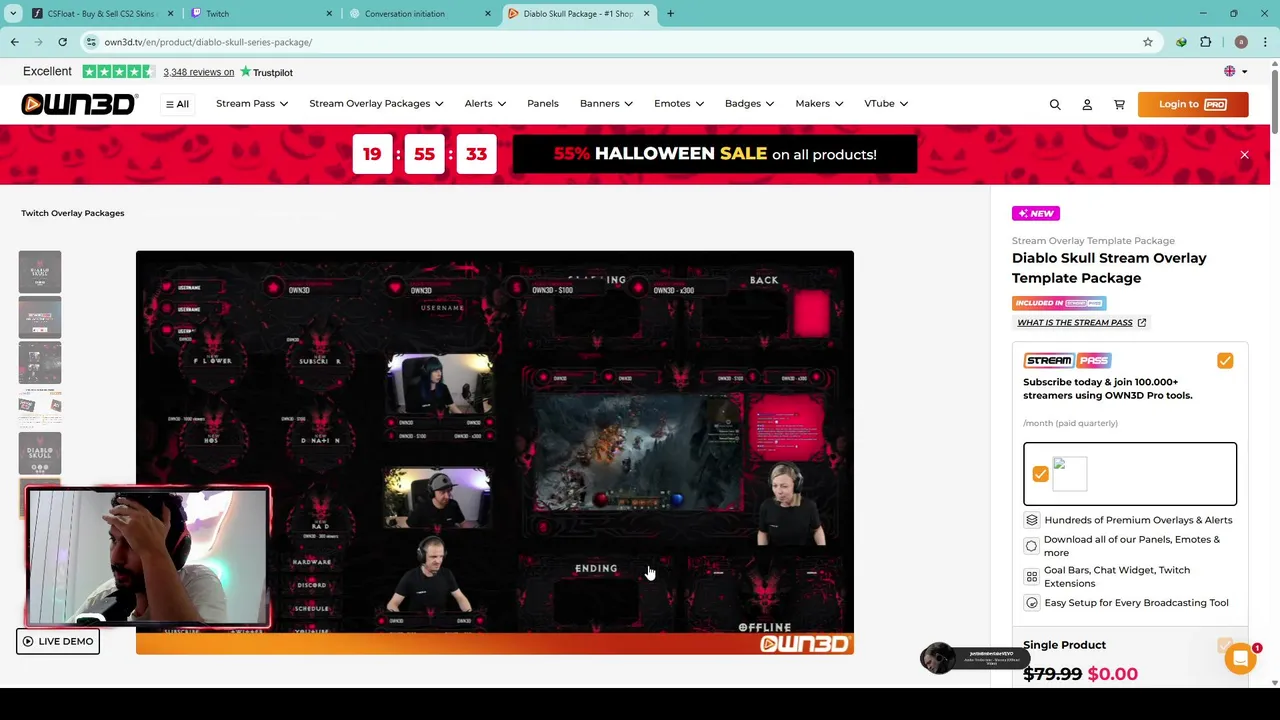1280x720 pixels.
Task: Expand the Stream Overlay Packages menu
Action: (376, 104)
